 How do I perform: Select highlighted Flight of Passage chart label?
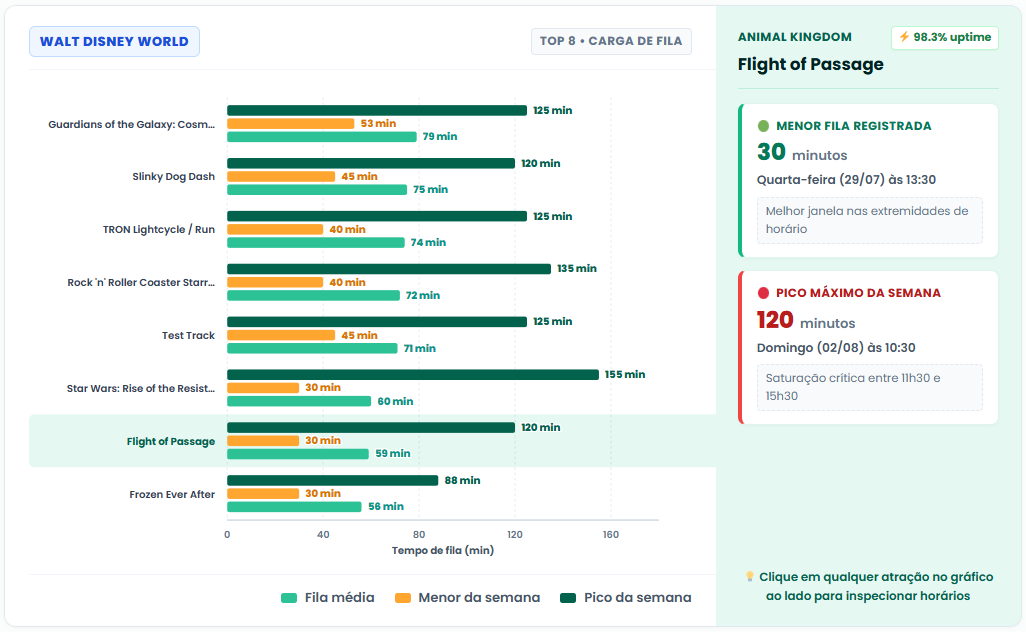[x=171, y=442]
